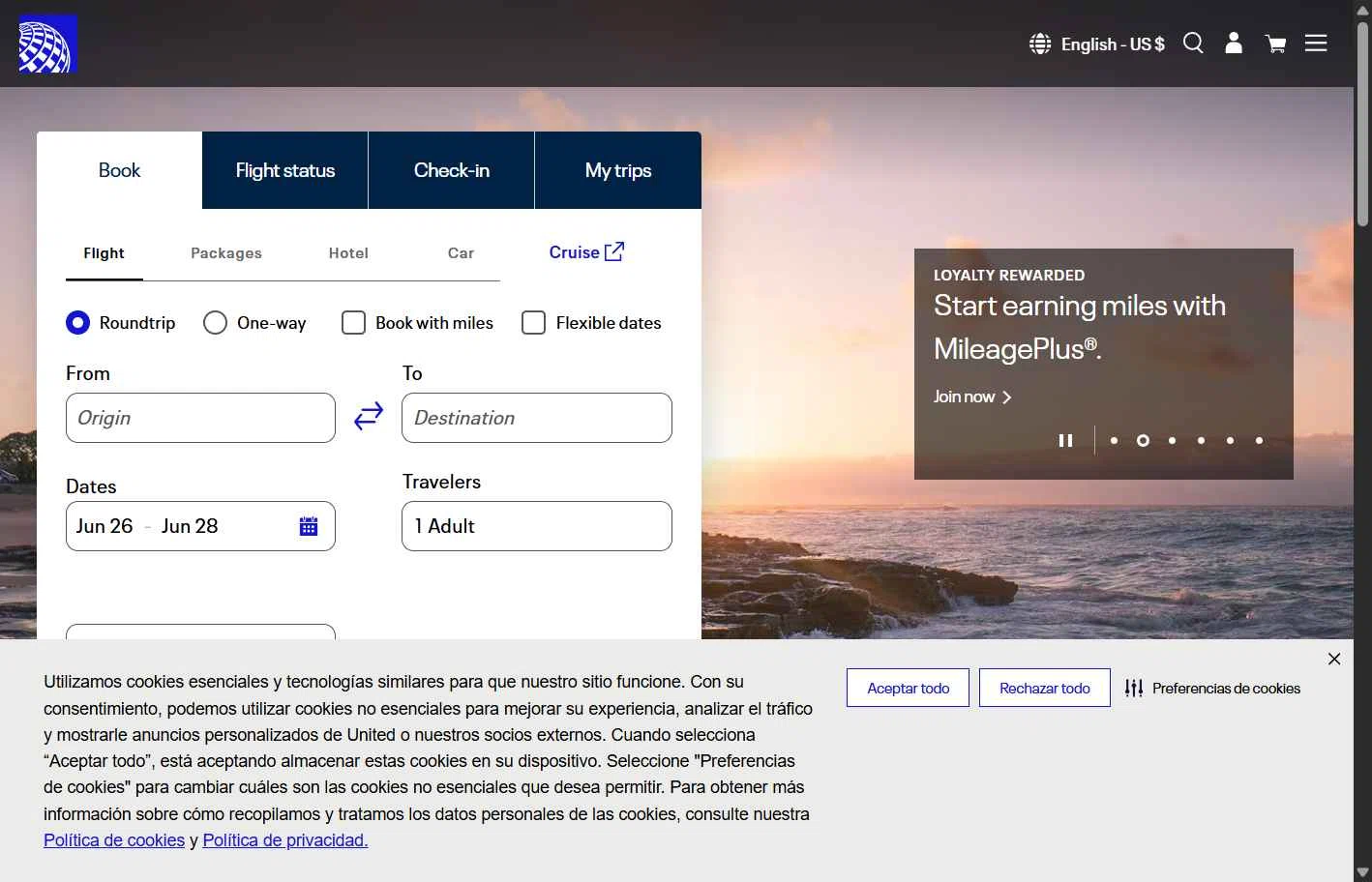Swap origin and destination arrows
The width and height of the screenshot is (1372, 882).
point(369,416)
